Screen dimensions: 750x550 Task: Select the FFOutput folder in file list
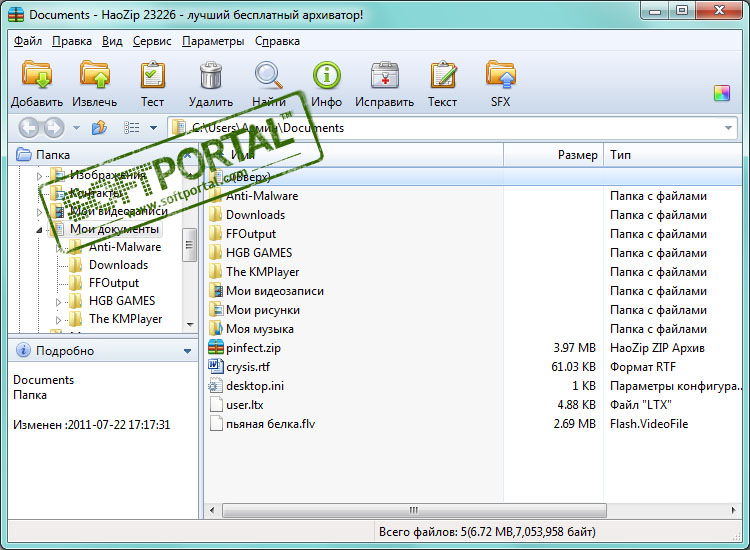point(251,234)
